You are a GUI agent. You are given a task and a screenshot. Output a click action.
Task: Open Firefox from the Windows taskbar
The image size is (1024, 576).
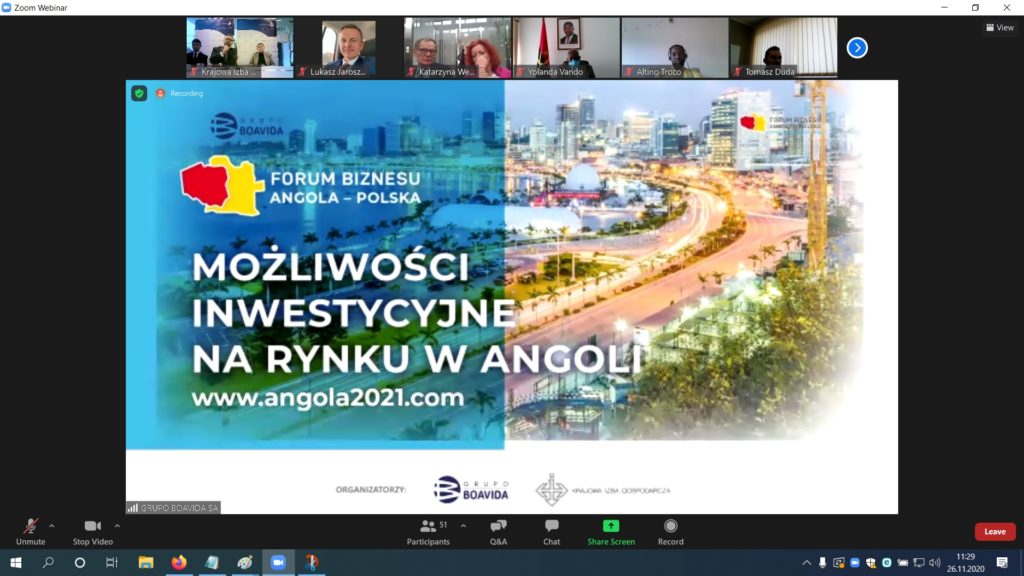pyautogui.click(x=179, y=562)
